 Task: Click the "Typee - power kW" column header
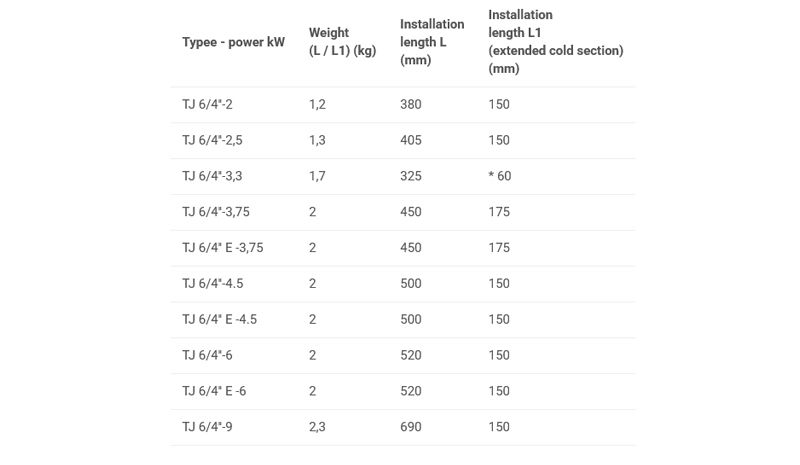233,42
